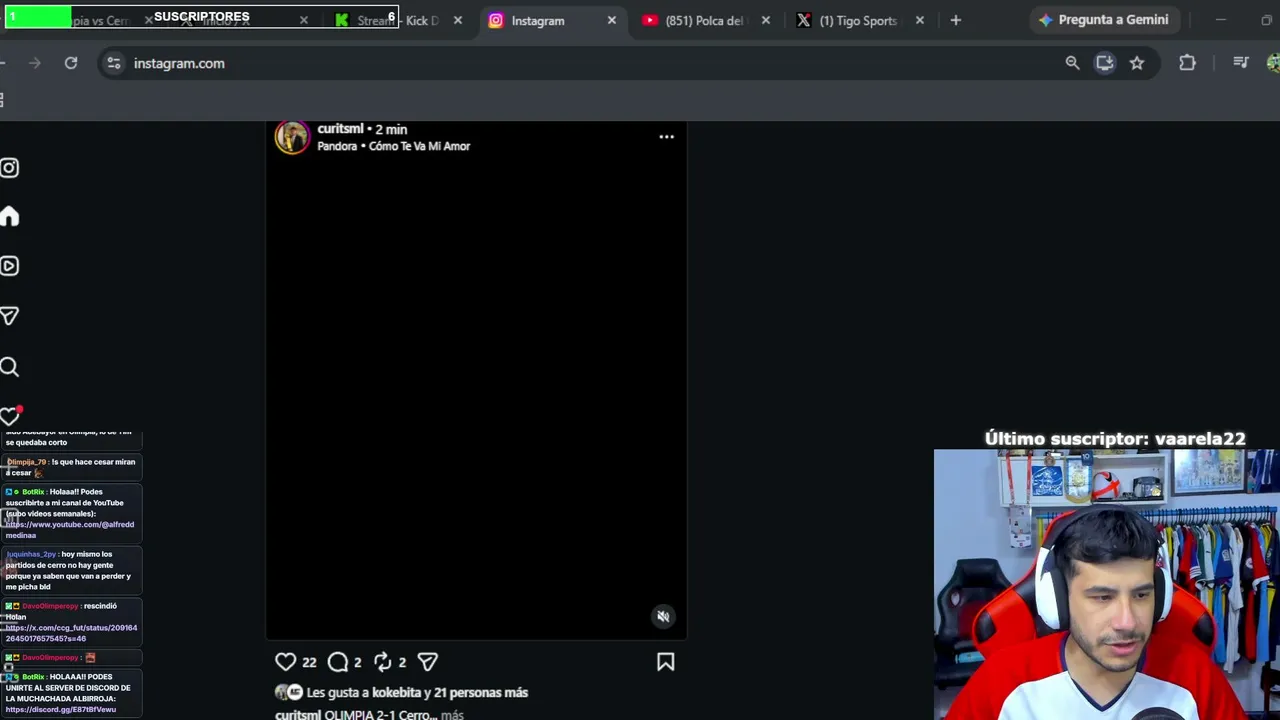Expand caption with the más link
Screen dimensions: 1280x720
452,715
